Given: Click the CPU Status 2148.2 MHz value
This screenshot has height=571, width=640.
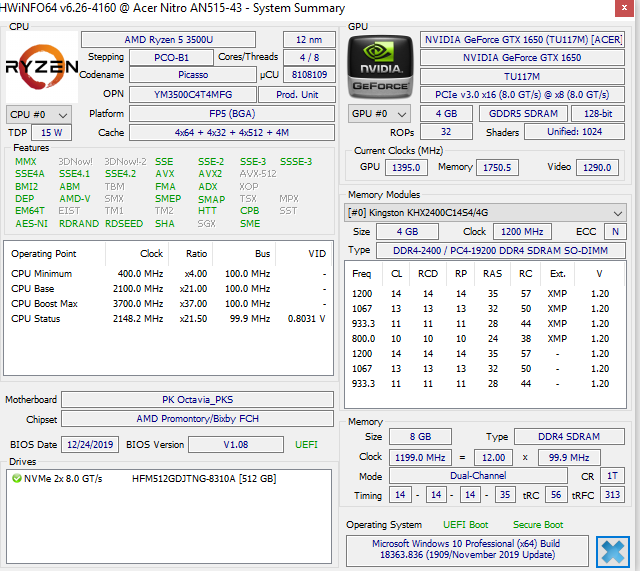Looking at the screenshot, I should click(138, 319).
